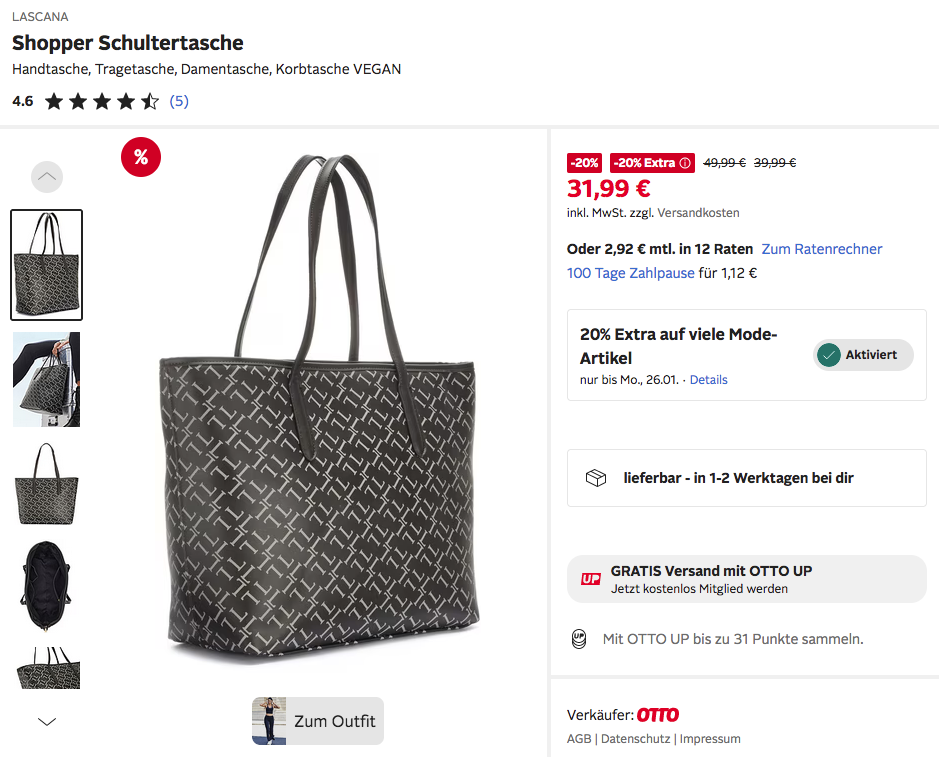Click the red percent sale badge
This screenshot has height=757, width=939.
[x=141, y=156]
